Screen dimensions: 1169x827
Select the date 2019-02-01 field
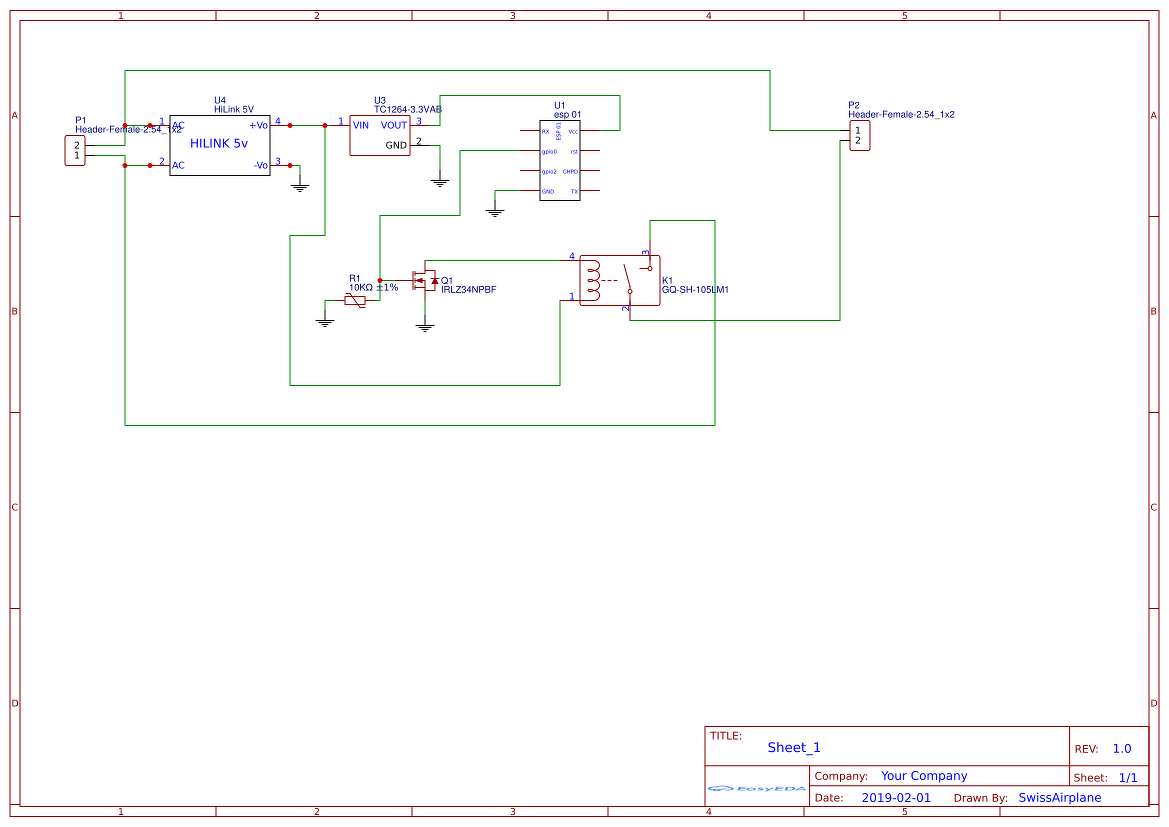(896, 798)
